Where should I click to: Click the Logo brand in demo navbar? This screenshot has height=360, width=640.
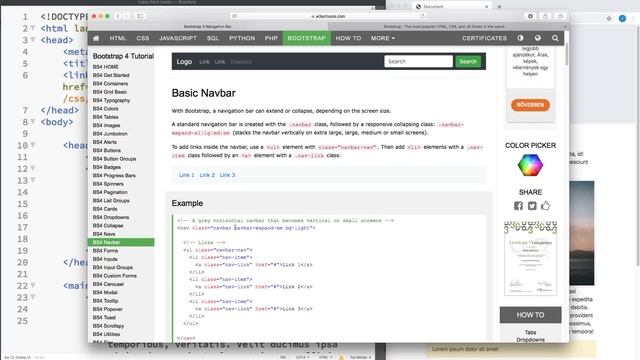(184, 62)
